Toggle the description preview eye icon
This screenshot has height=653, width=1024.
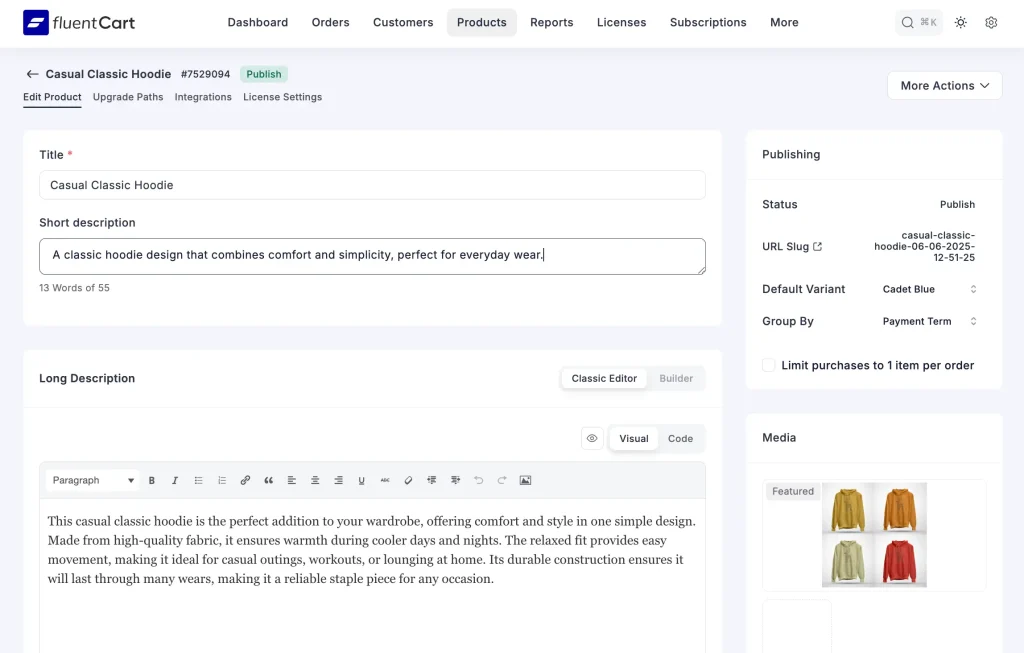591,438
